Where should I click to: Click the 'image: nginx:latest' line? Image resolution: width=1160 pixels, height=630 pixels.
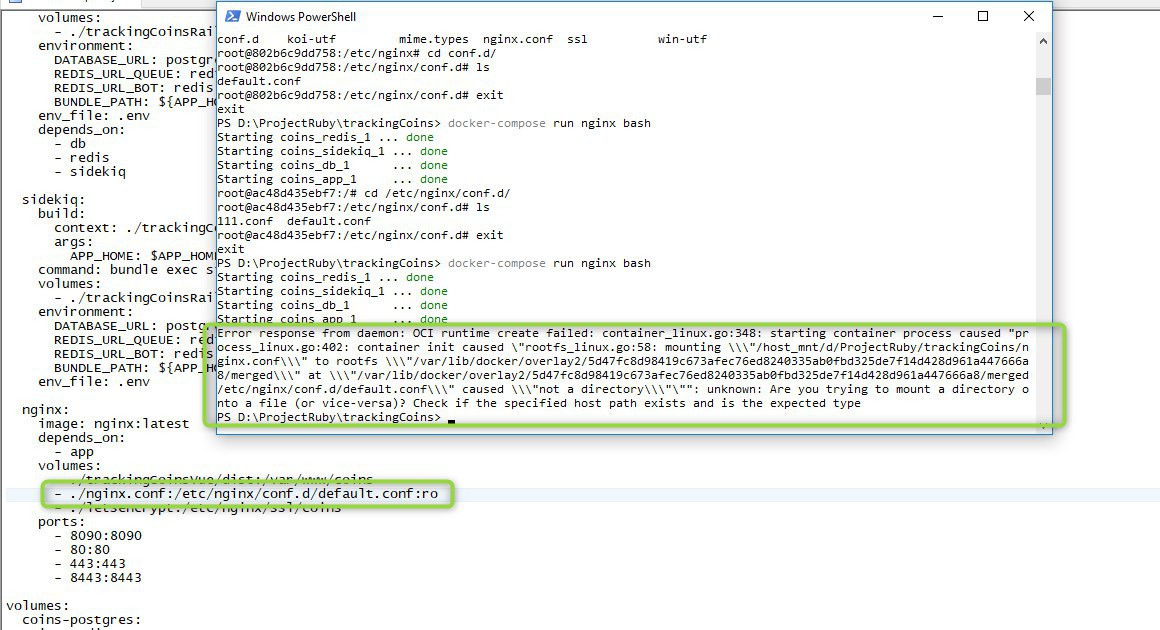tap(114, 424)
